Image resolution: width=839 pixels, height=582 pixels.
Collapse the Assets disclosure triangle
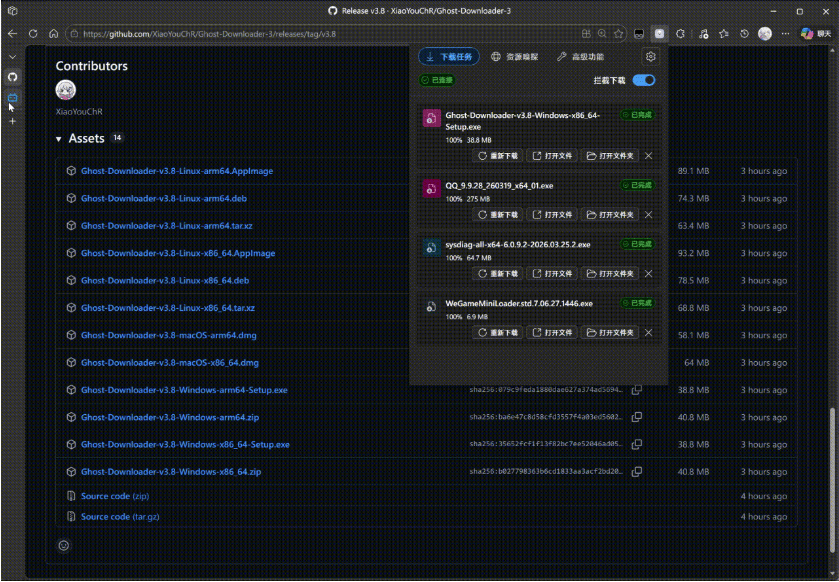pyautogui.click(x=58, y=139)
